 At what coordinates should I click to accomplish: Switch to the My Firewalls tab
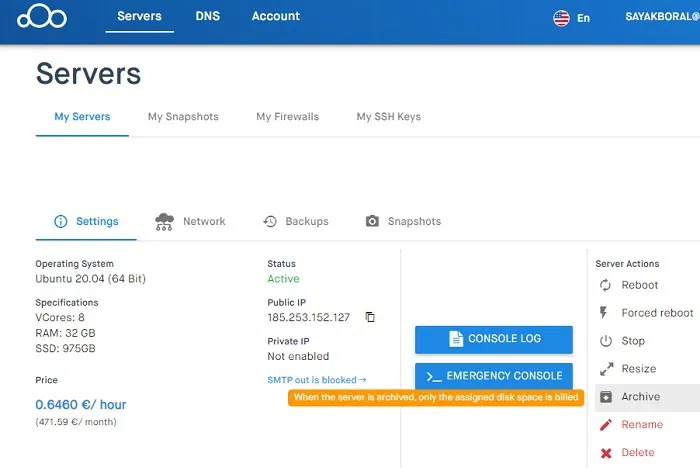(x=288, y=116)
